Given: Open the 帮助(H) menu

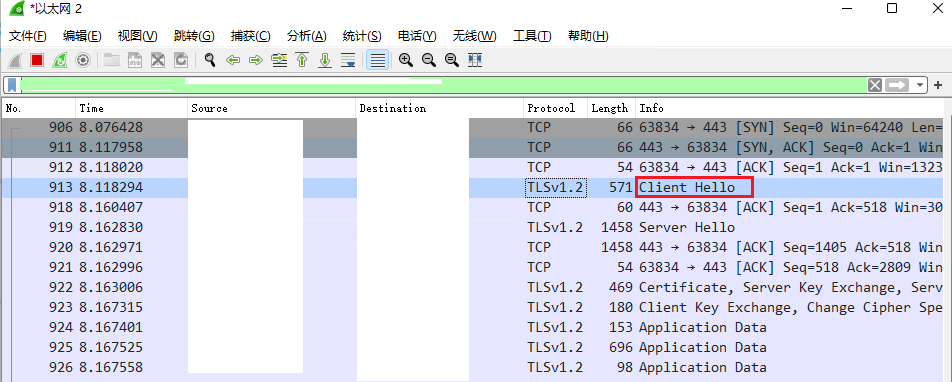Looking at the screenshot, I should pos(588,36).
